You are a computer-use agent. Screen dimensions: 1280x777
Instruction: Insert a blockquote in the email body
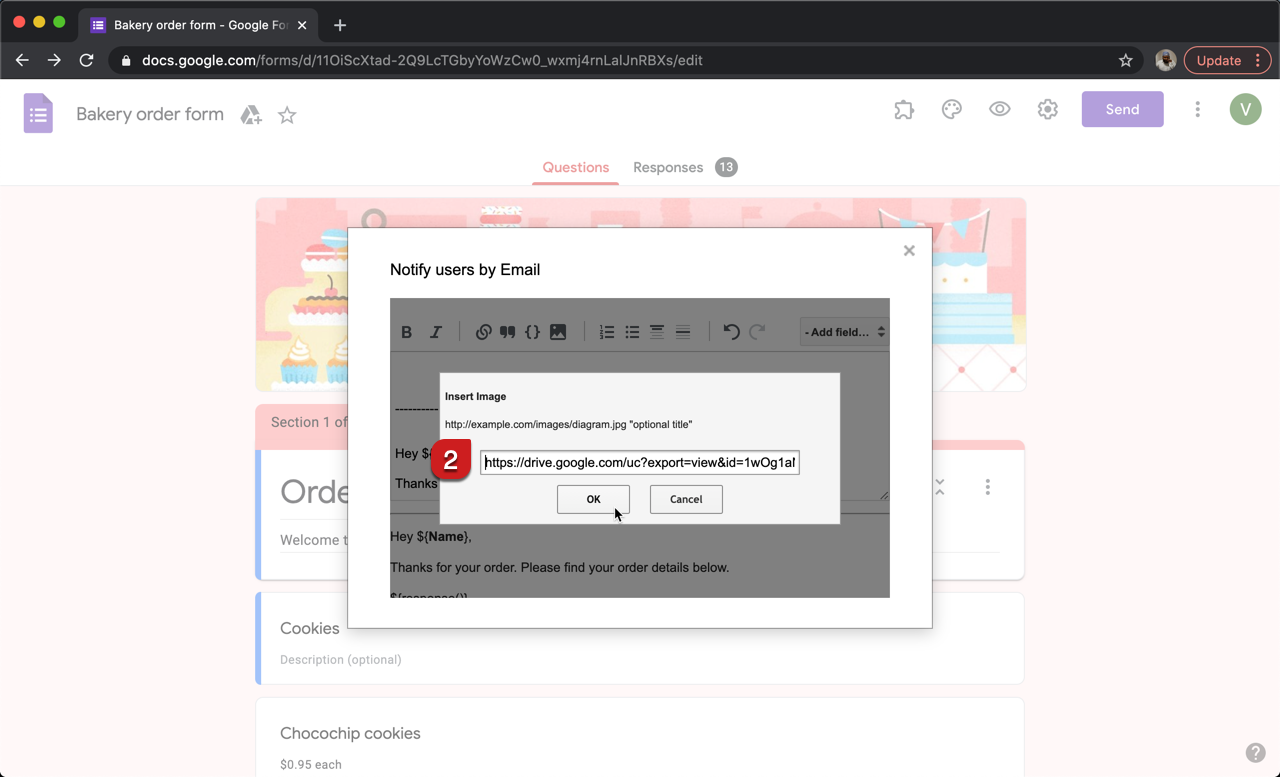[x=507, y=331]
